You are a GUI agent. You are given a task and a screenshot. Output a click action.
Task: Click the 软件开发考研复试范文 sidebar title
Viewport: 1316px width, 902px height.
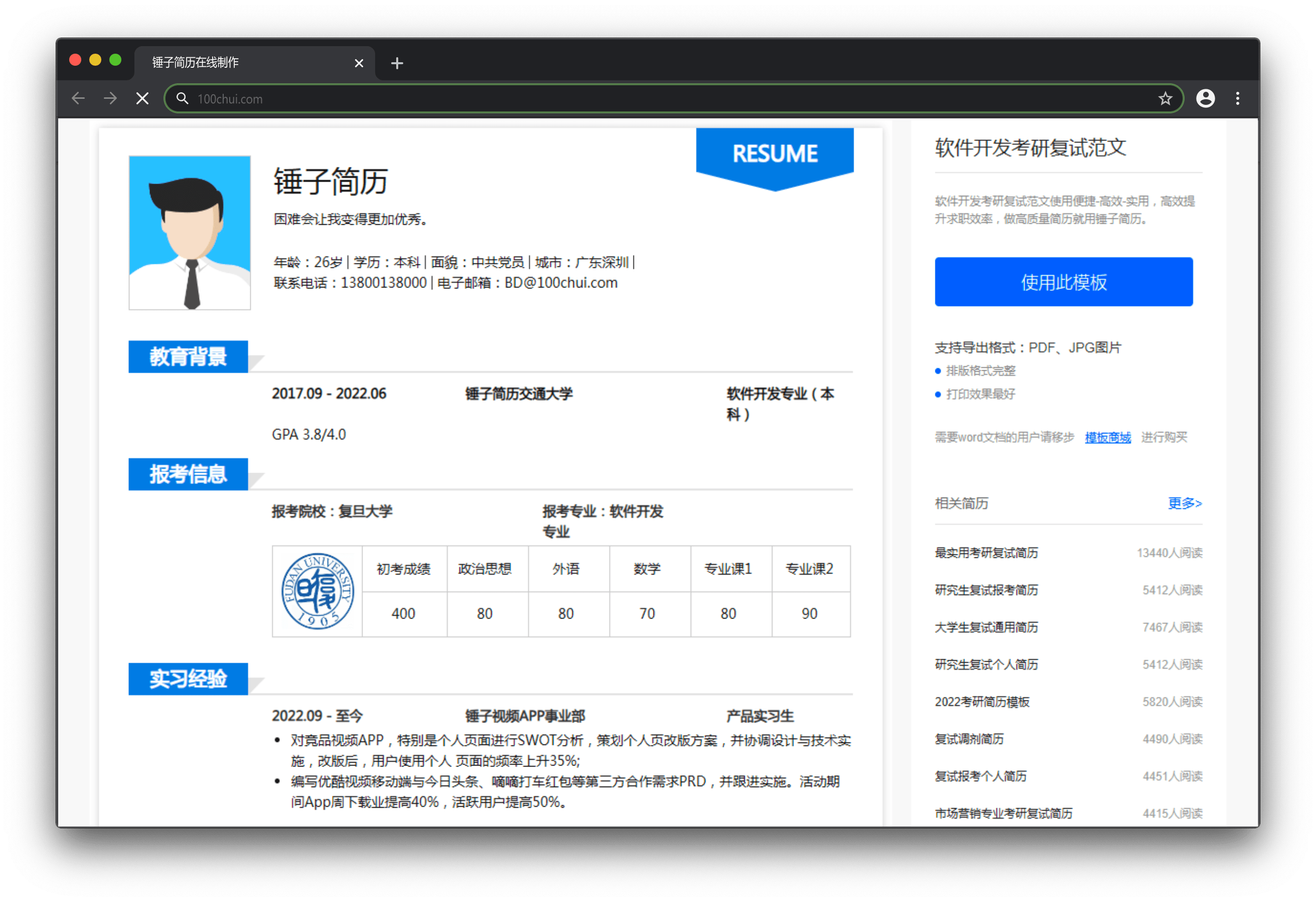[1030, 148]
